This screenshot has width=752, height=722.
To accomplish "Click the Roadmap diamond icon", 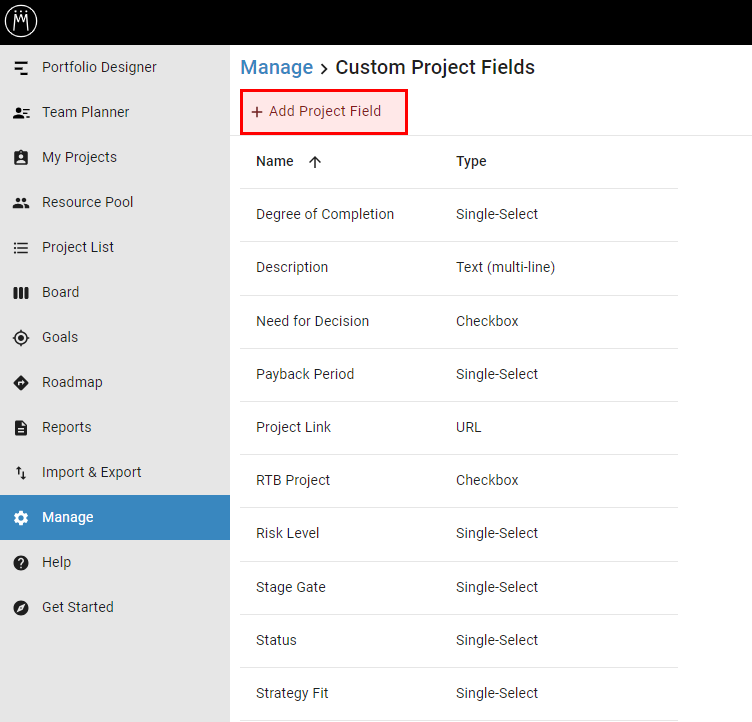I will click(x=21, y=383).
